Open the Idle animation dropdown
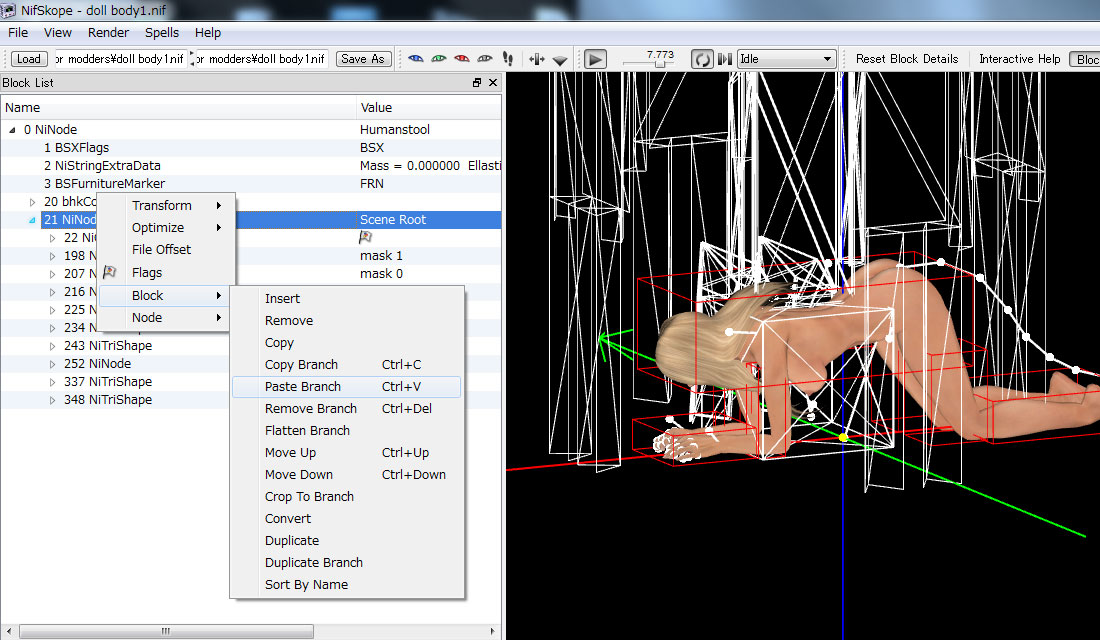Viewport: 1100px width, 640px height. pyautogui.click(x=786, y=59)
